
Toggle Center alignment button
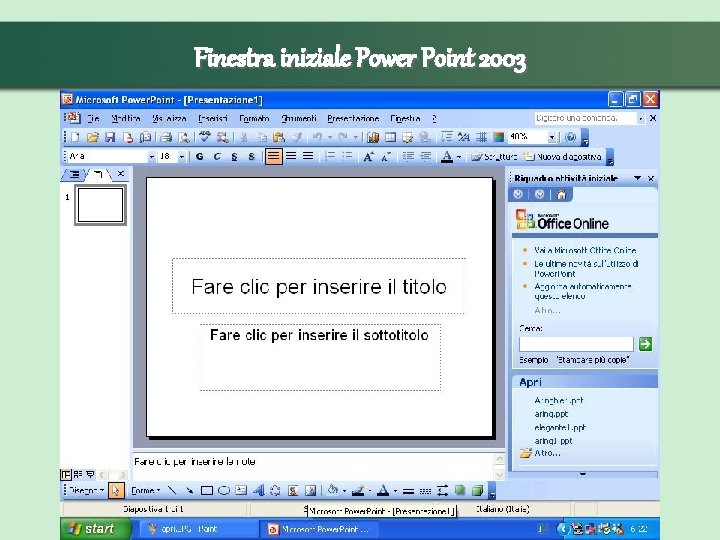(291, 156)
